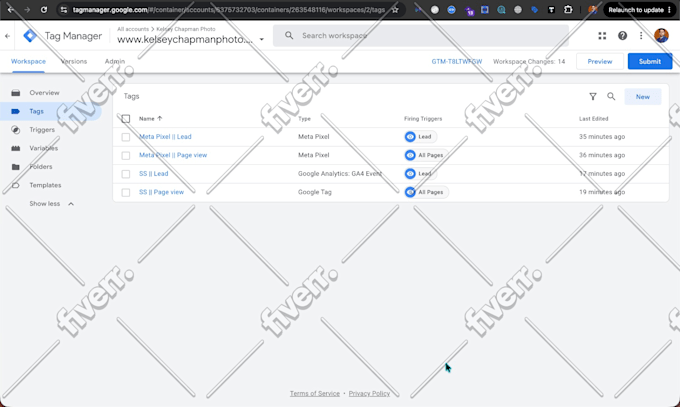Open Workspace Changes: 14

[x=529, y=62]
